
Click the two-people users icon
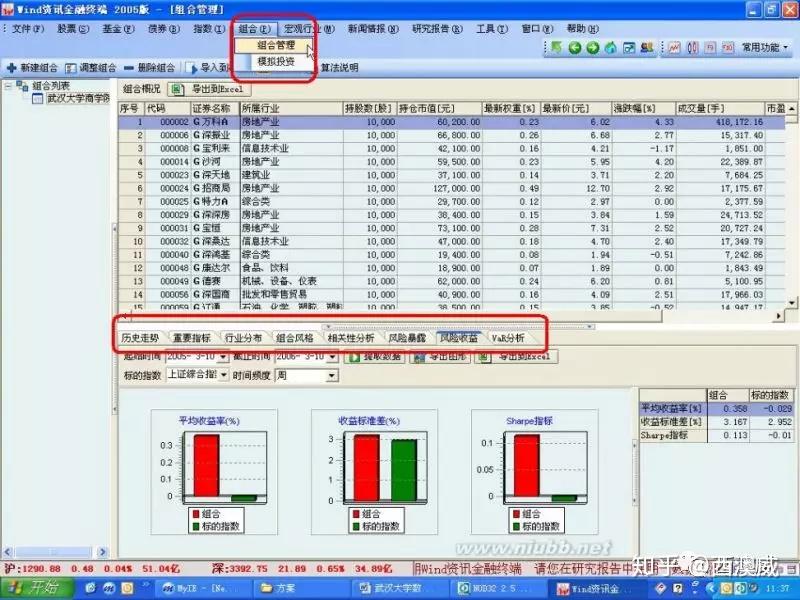coord(647,47)
